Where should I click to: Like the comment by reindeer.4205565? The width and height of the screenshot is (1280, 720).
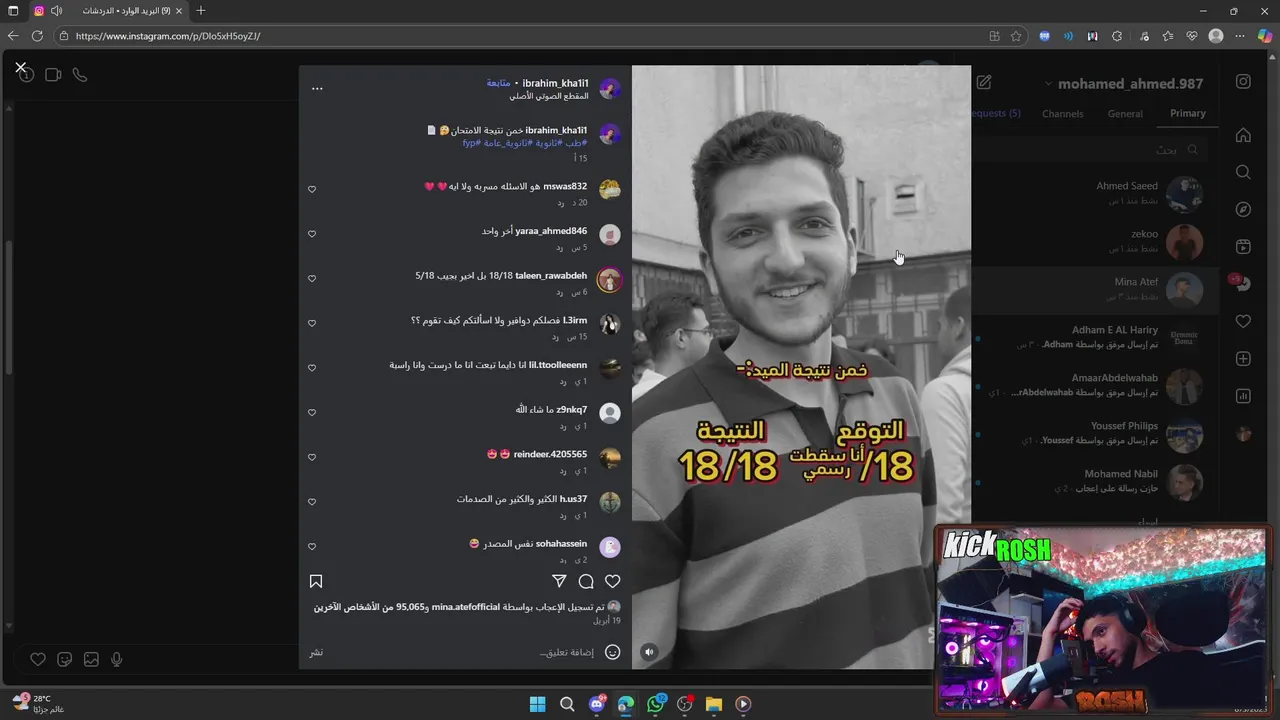click(312, 457)
